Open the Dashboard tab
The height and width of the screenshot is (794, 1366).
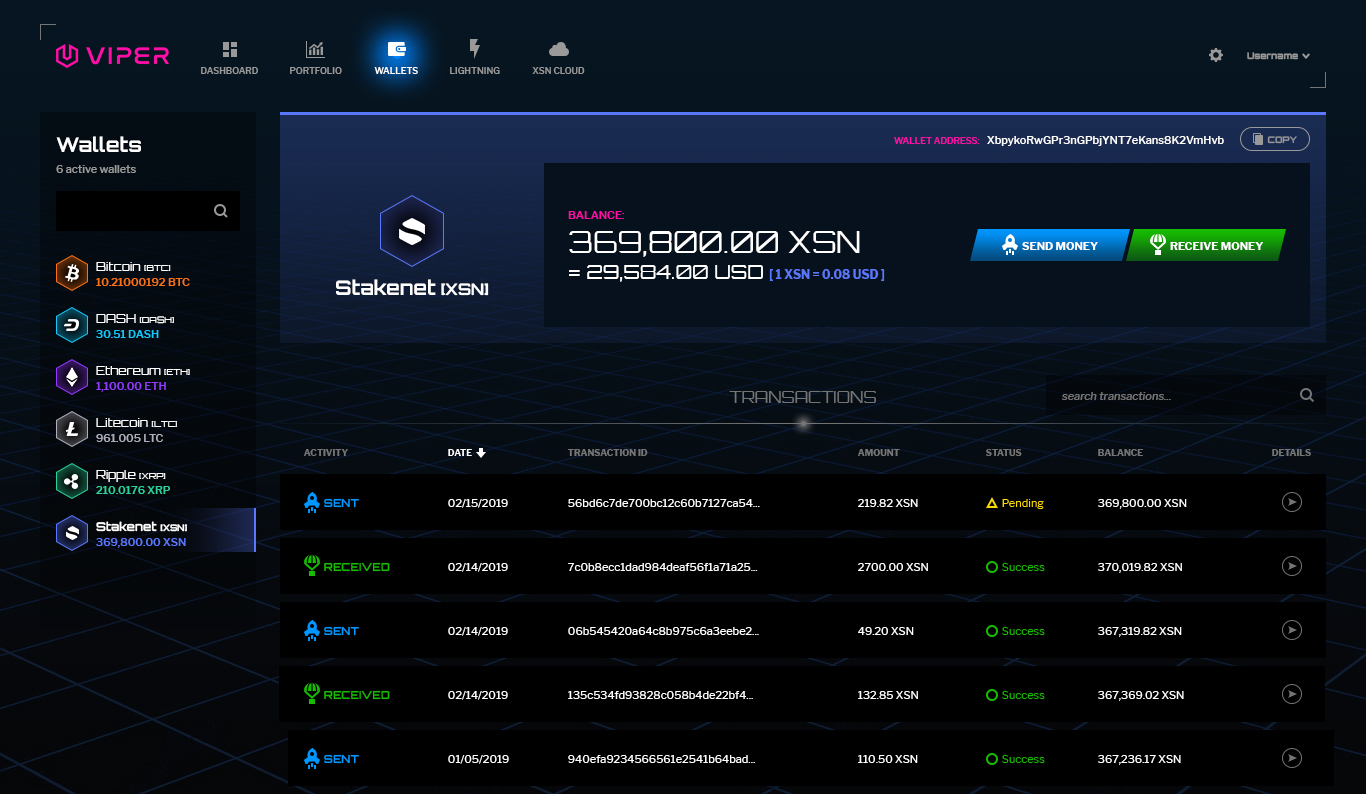229,58
